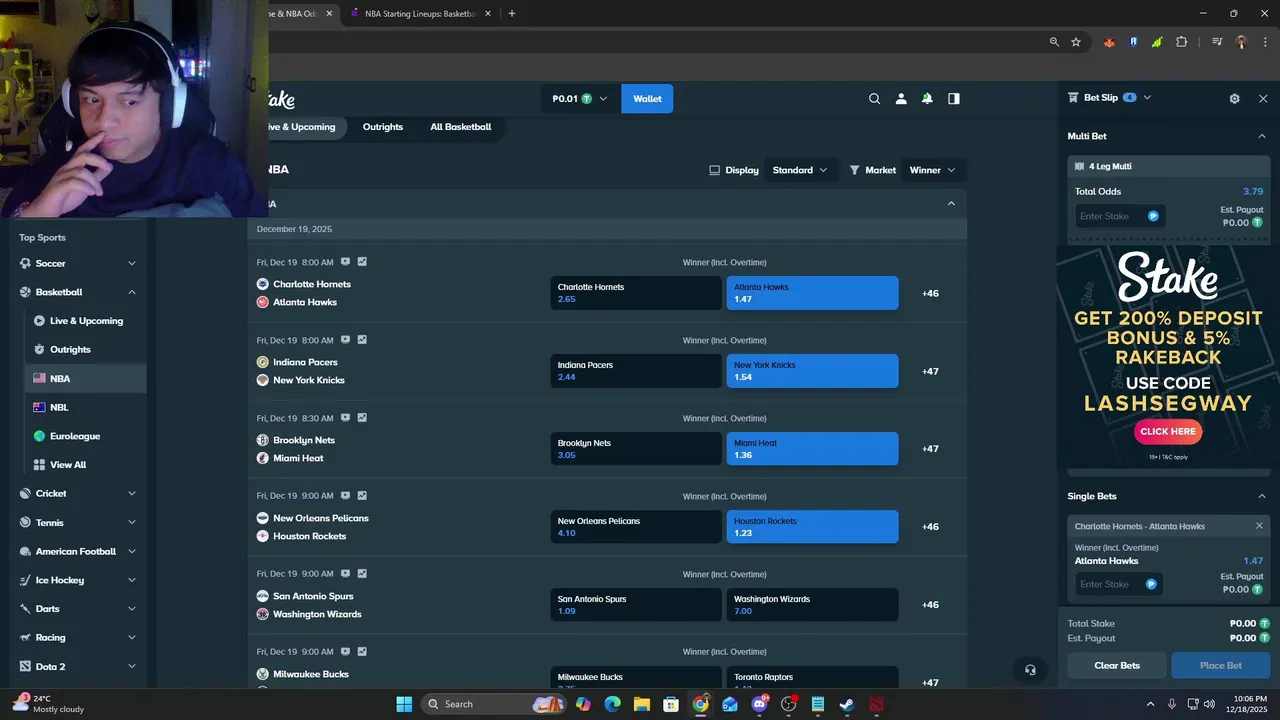Collapse the Multi Bet section
This screenshot has width=1280, height=720.
coord(1262,136)
